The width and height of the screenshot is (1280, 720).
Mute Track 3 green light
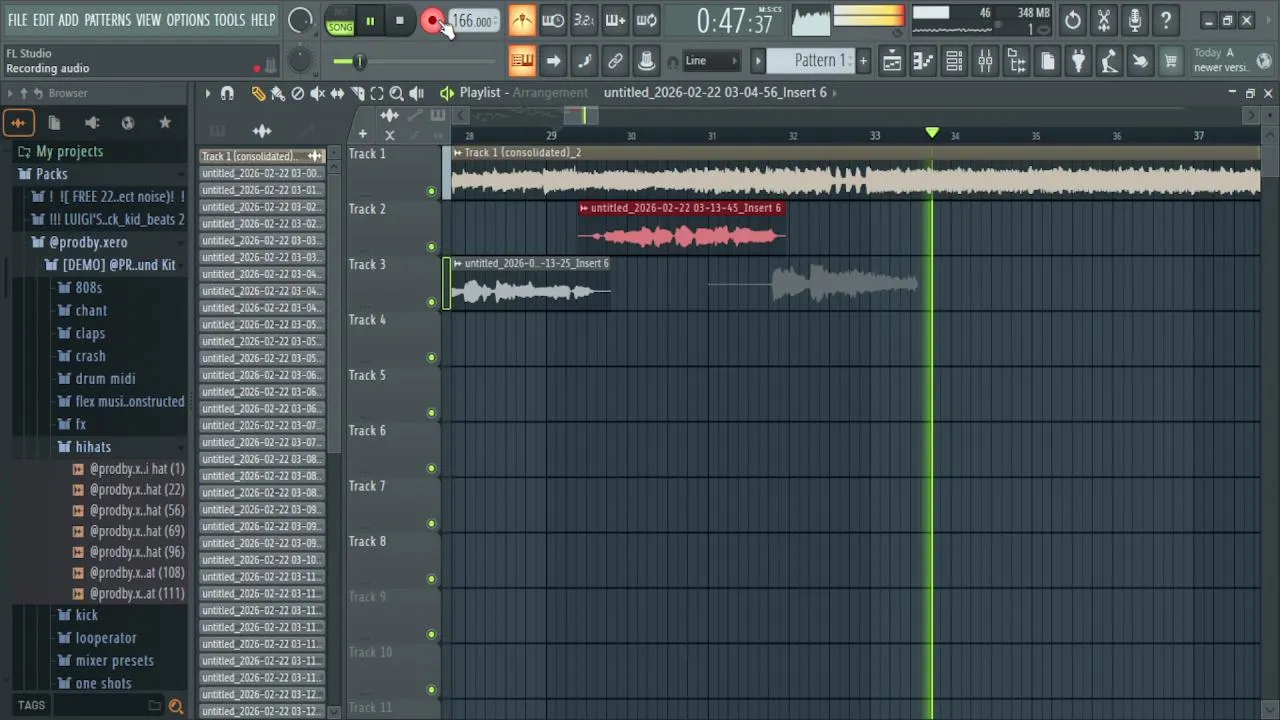coord(432,302)
